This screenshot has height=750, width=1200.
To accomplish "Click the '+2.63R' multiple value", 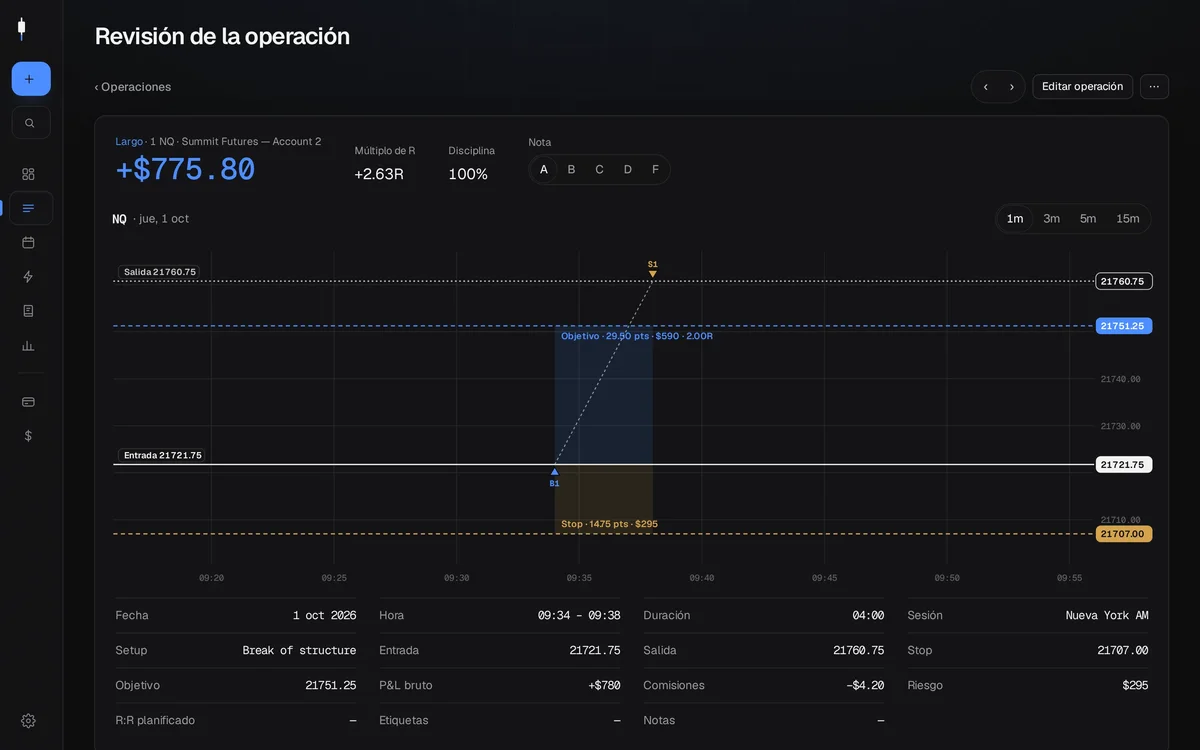I will pos(379,174).
